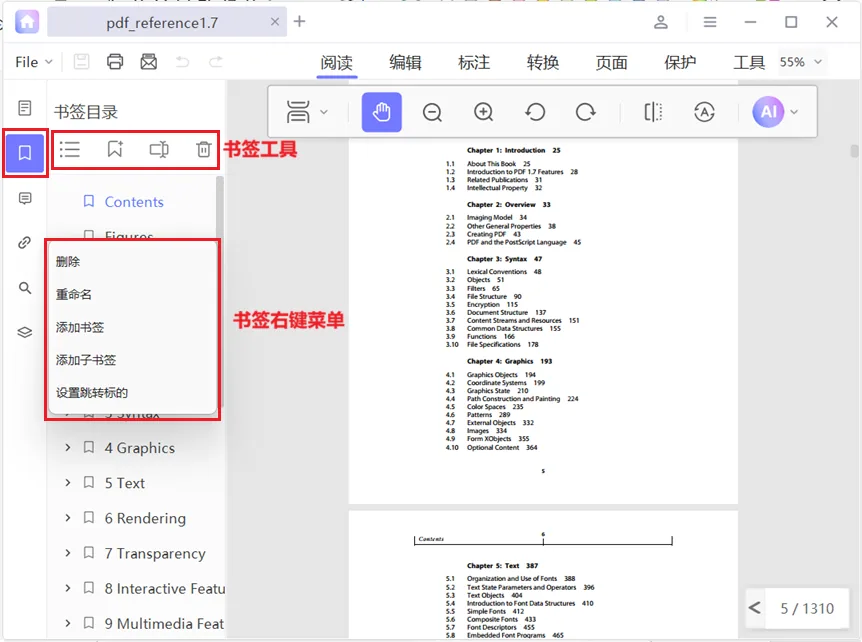862x642 pixels.
Task: Select the Contents bookmark
Action: [134, 202]
